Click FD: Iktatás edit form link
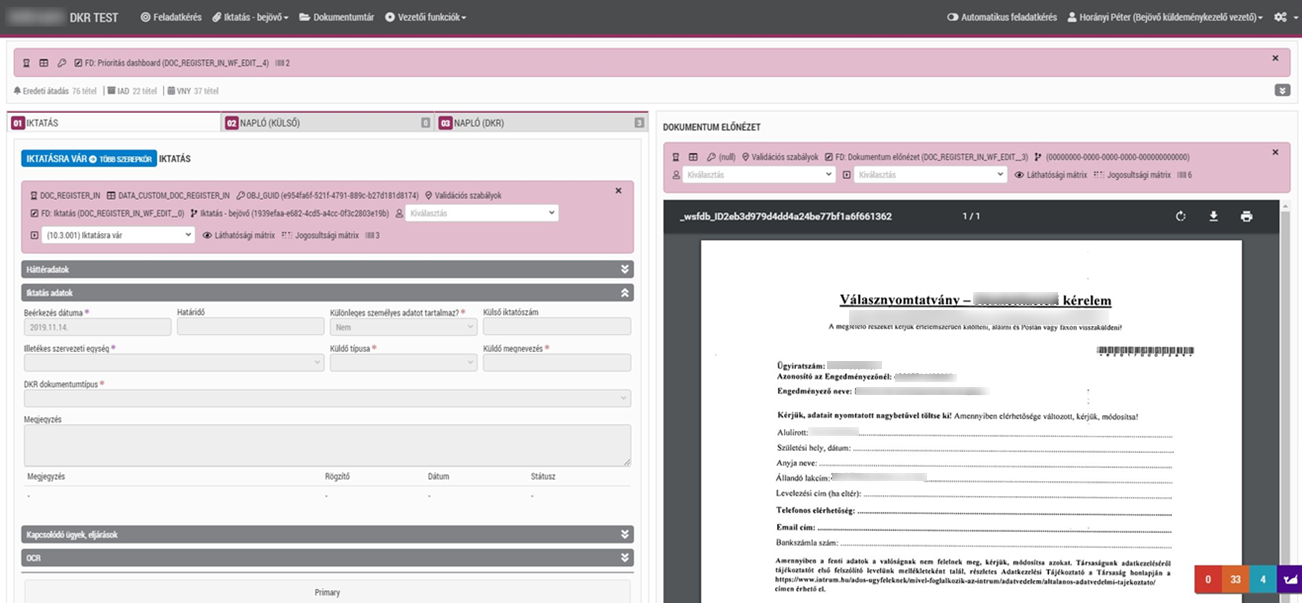1302x603 pixels. pos(107,213)
